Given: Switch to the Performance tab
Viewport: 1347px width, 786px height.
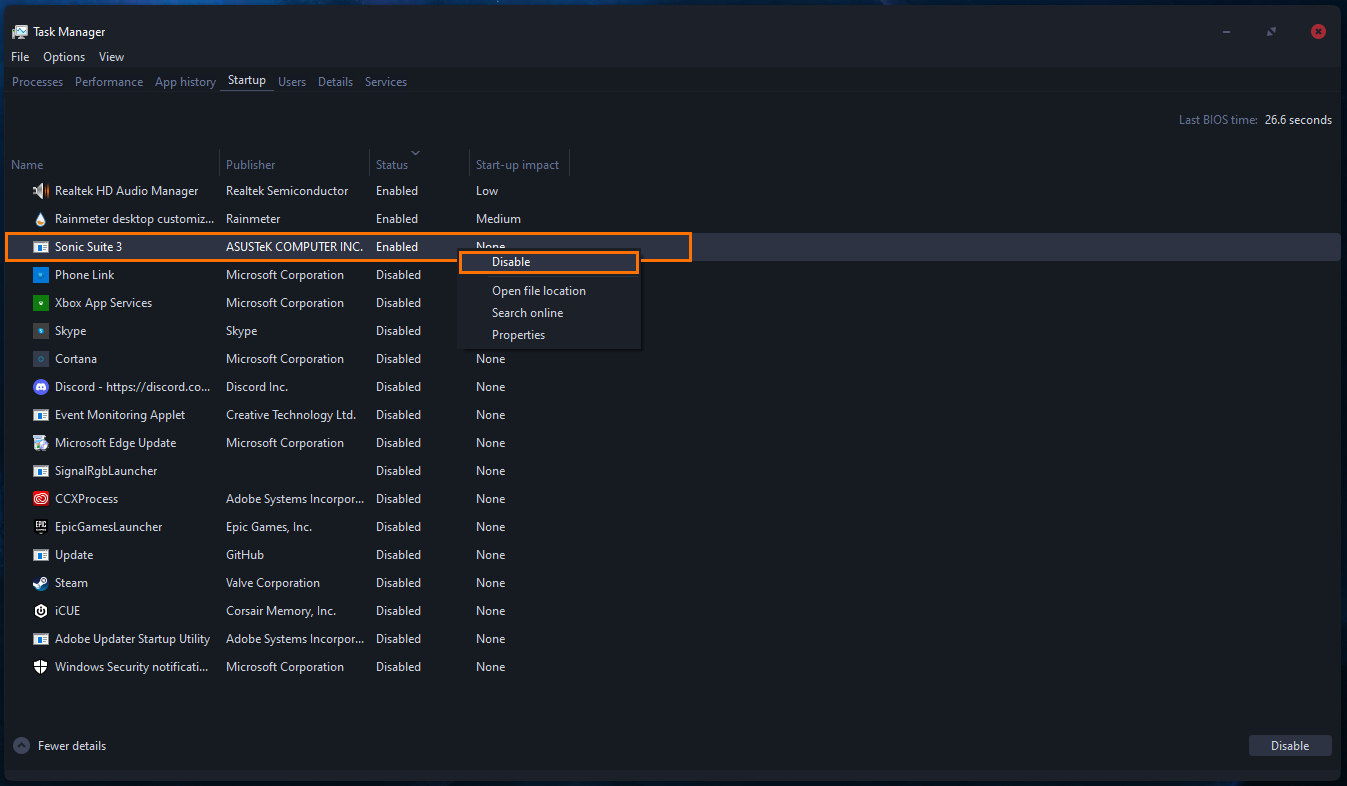Looking at the screenshot, I should coord(109,82).
